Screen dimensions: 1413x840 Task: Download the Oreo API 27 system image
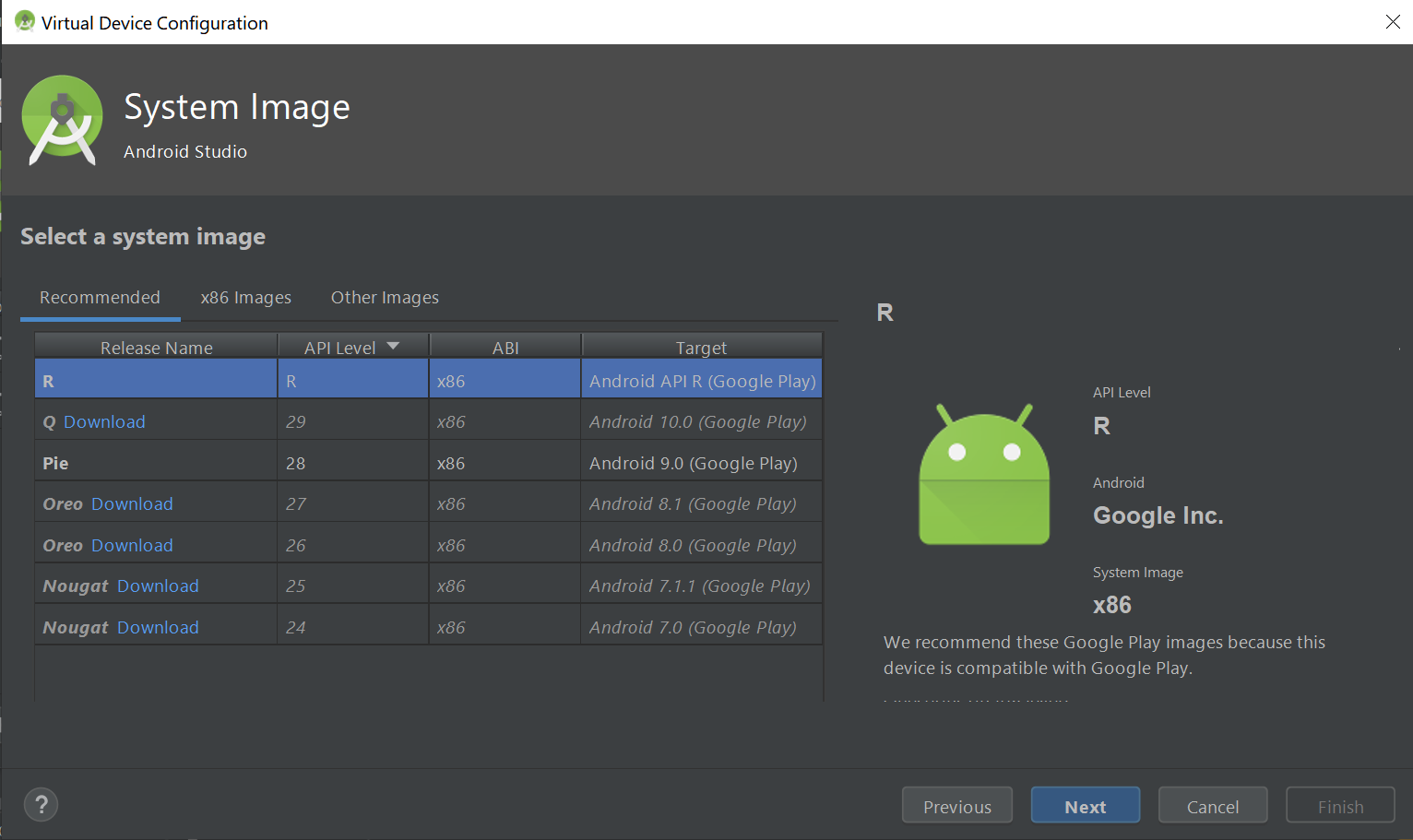tap(132, 503)
